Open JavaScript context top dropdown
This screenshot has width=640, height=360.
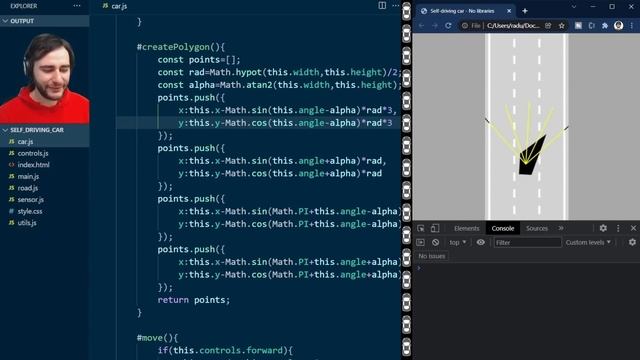click(x=458, y=242)
